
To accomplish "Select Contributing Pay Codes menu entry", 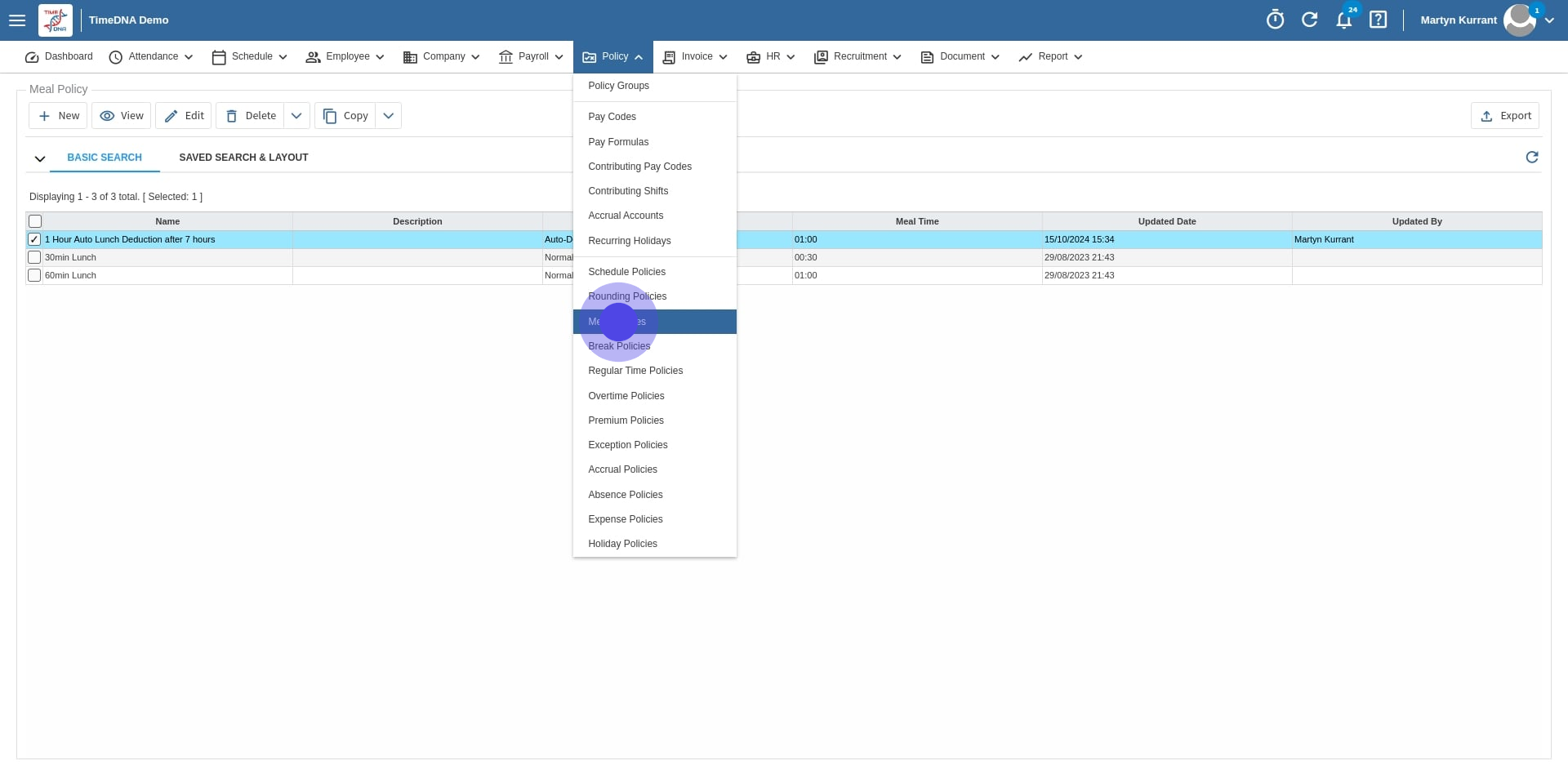I will click(x=655, y=167).
